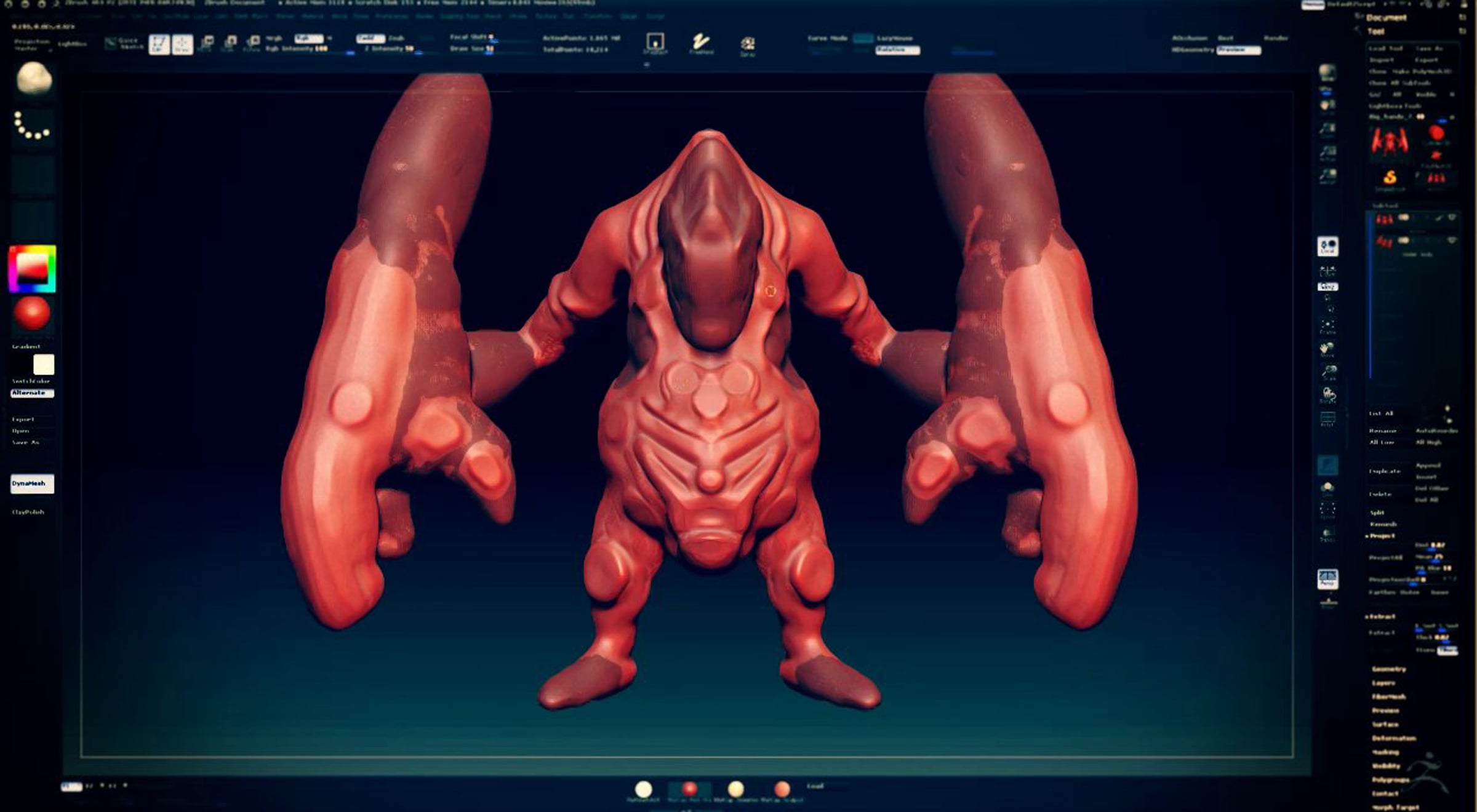Expand the Deformation subpalette
Image resolution: width=1477 pixels, height=812 pixels.
point(1393,738)
